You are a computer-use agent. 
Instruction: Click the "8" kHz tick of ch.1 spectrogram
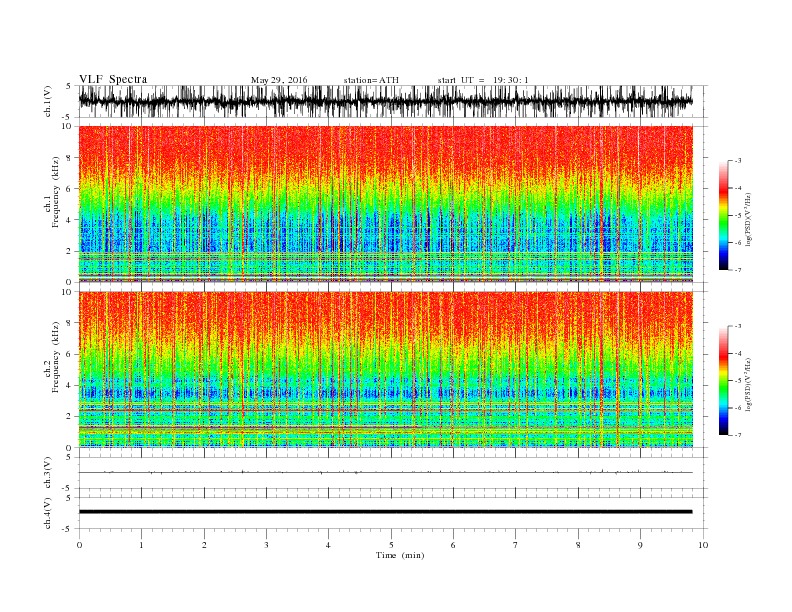70,158
